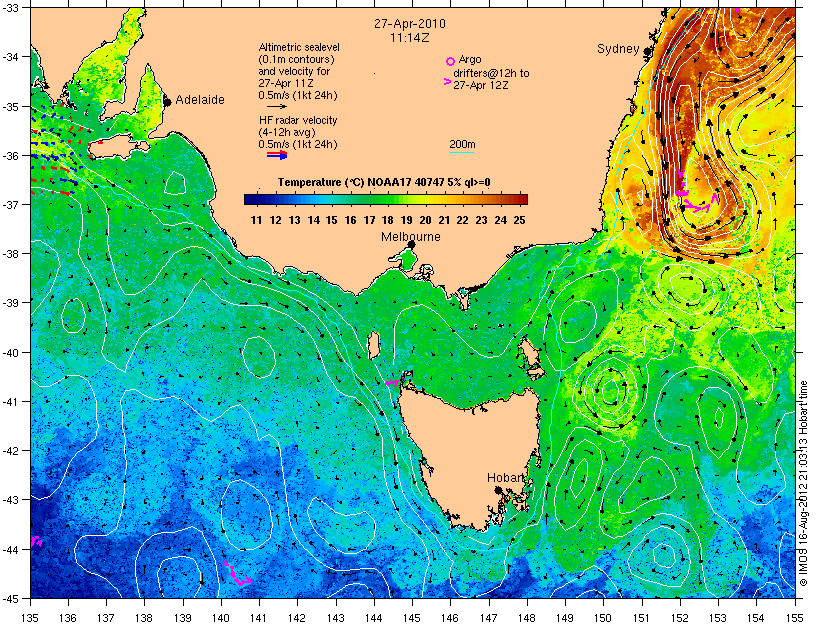
Task: Click the magenta Argo circle legend symbol
Action: pos(450,61)
